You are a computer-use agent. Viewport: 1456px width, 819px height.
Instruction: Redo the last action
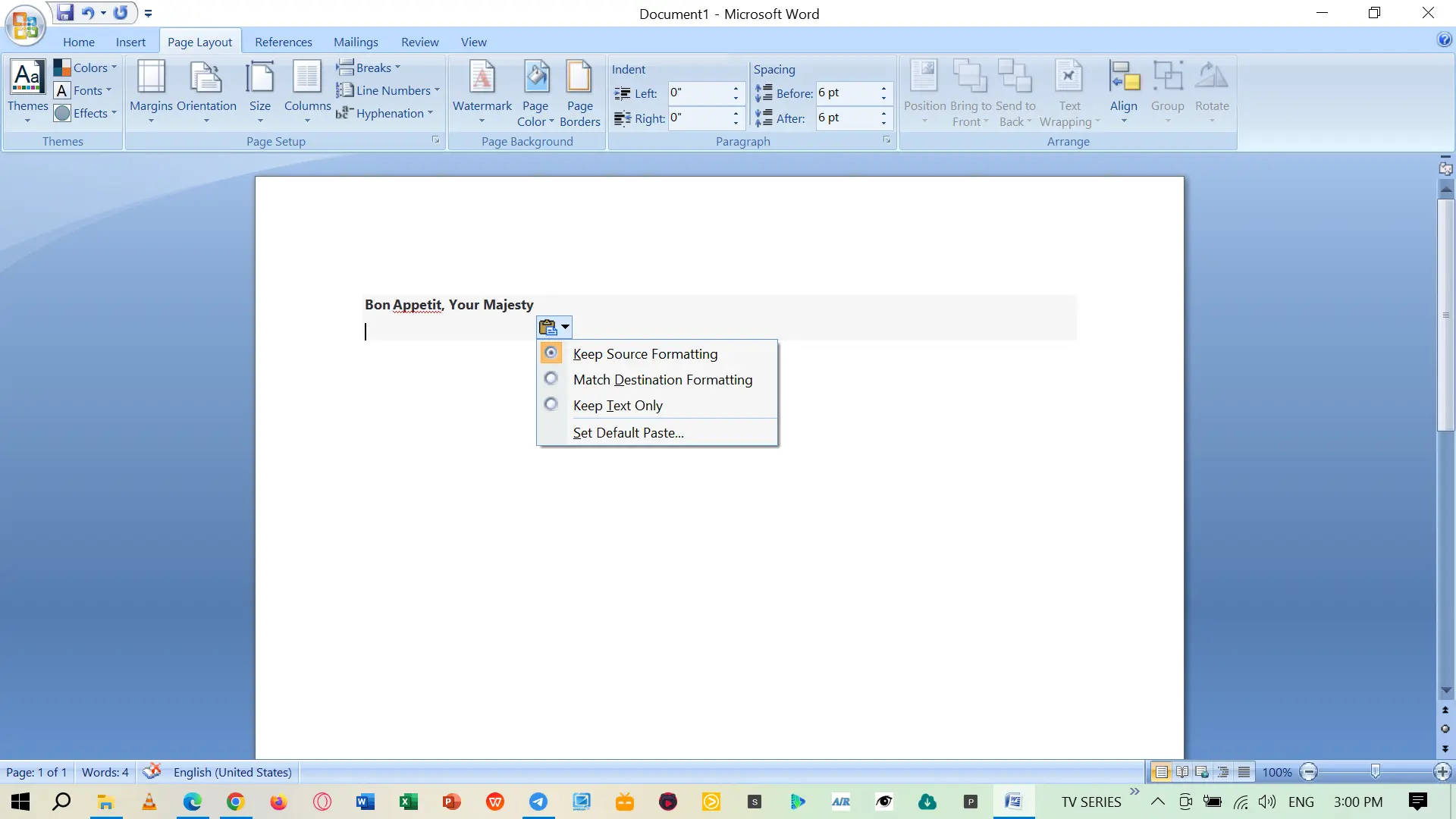(121, 13)
